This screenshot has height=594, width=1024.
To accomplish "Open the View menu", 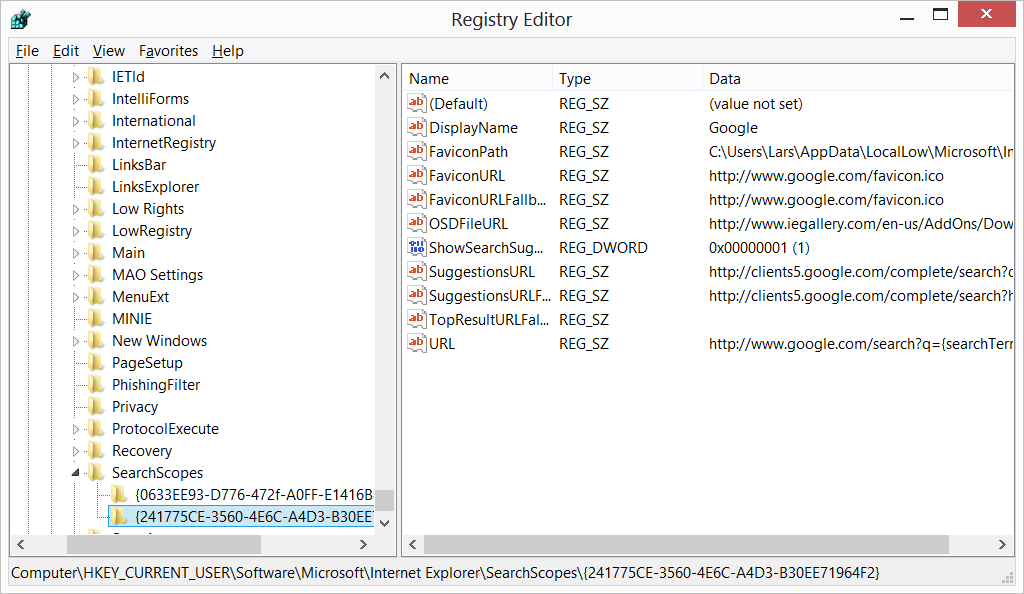I will (108, 50).
